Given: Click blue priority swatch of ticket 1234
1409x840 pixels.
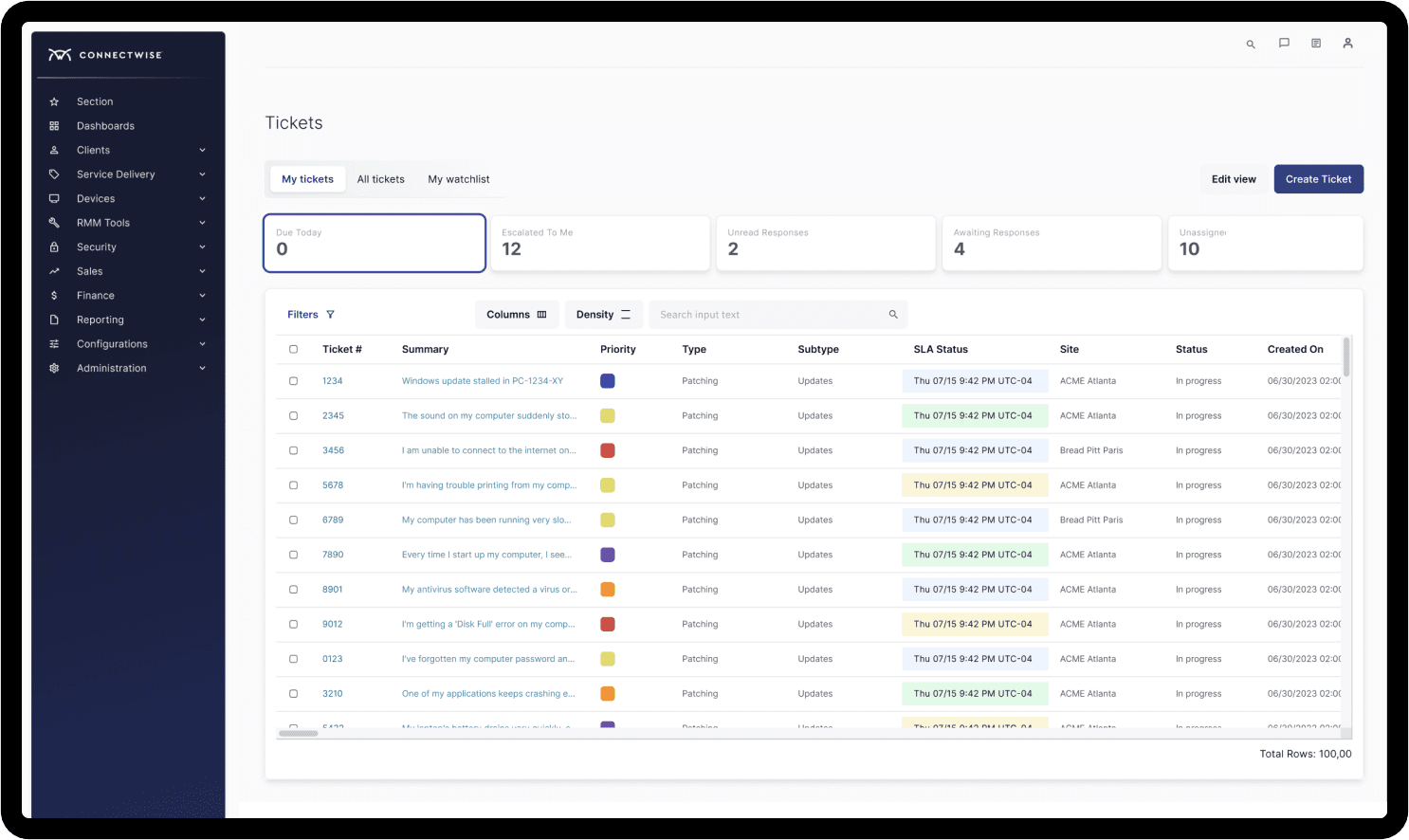Looking at the screenshot, I should tap(608, 381).
